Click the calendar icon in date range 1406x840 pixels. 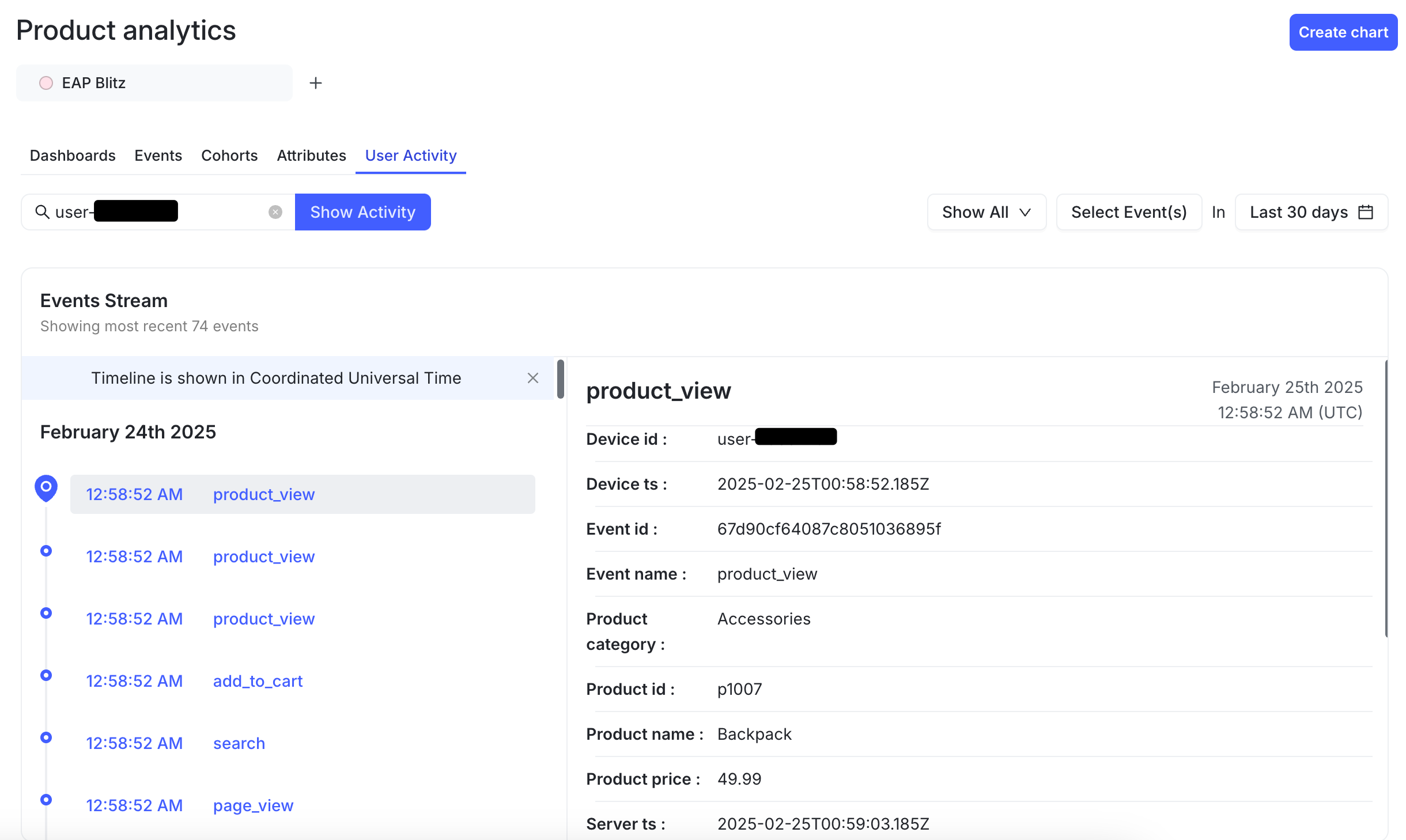[1366, 212]
